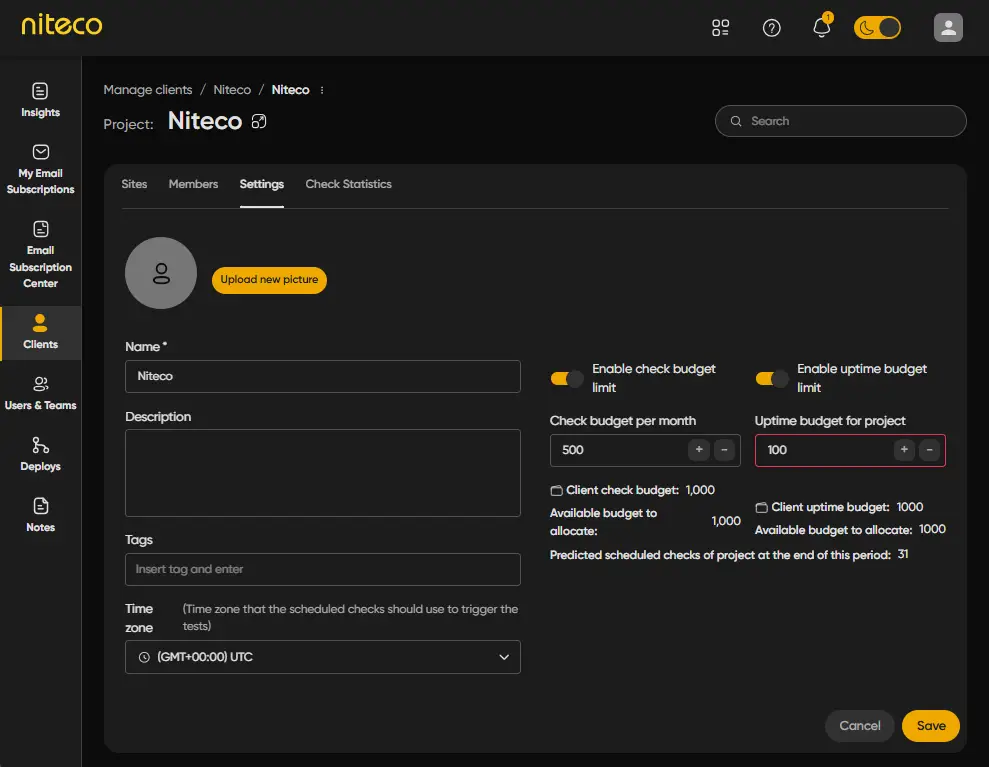Switch to the Members tab
Image resolution: width=989 pixels, height=767 pixels.
193,184
